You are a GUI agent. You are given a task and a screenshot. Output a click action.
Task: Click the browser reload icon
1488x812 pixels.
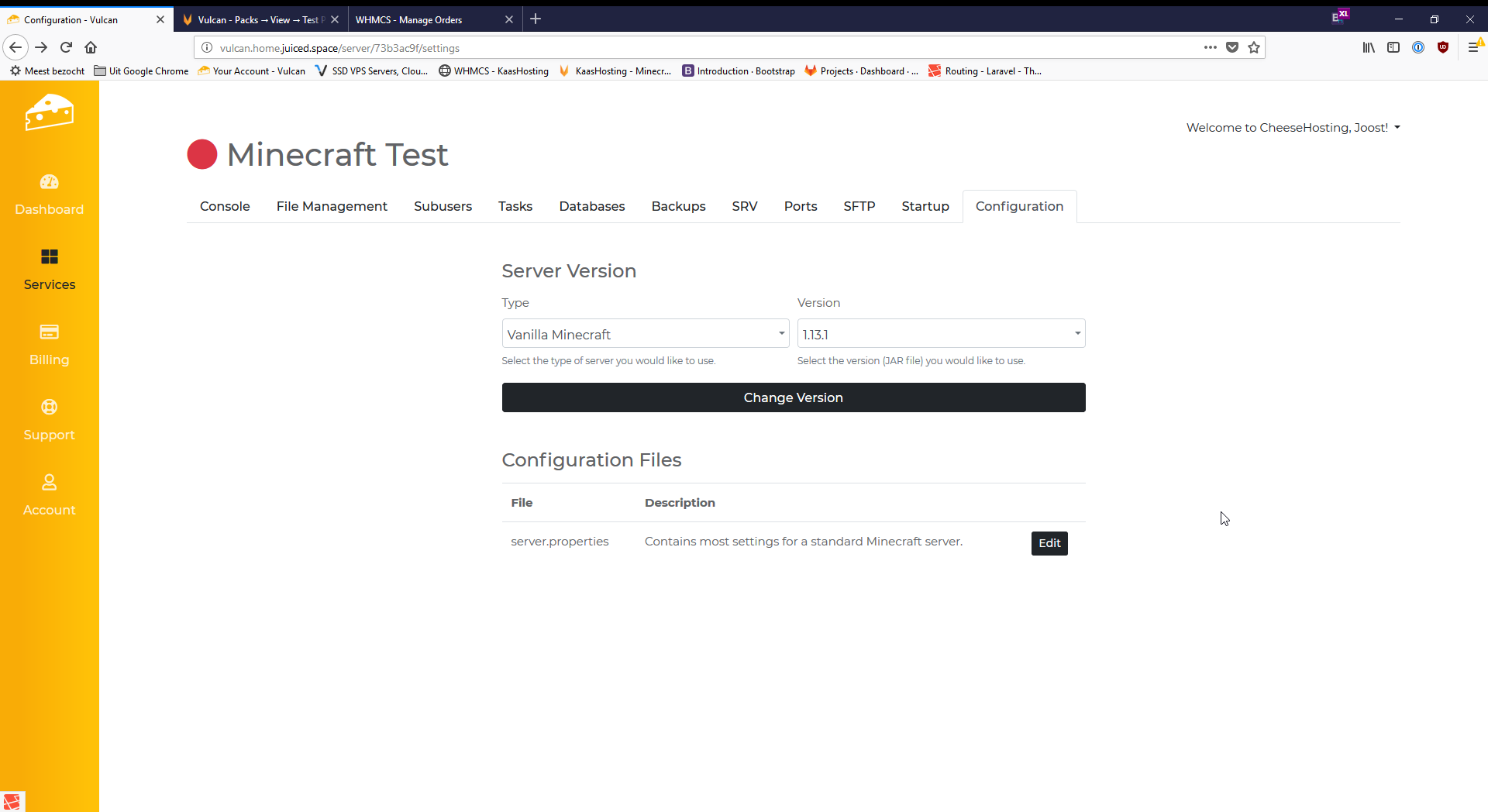67,47
